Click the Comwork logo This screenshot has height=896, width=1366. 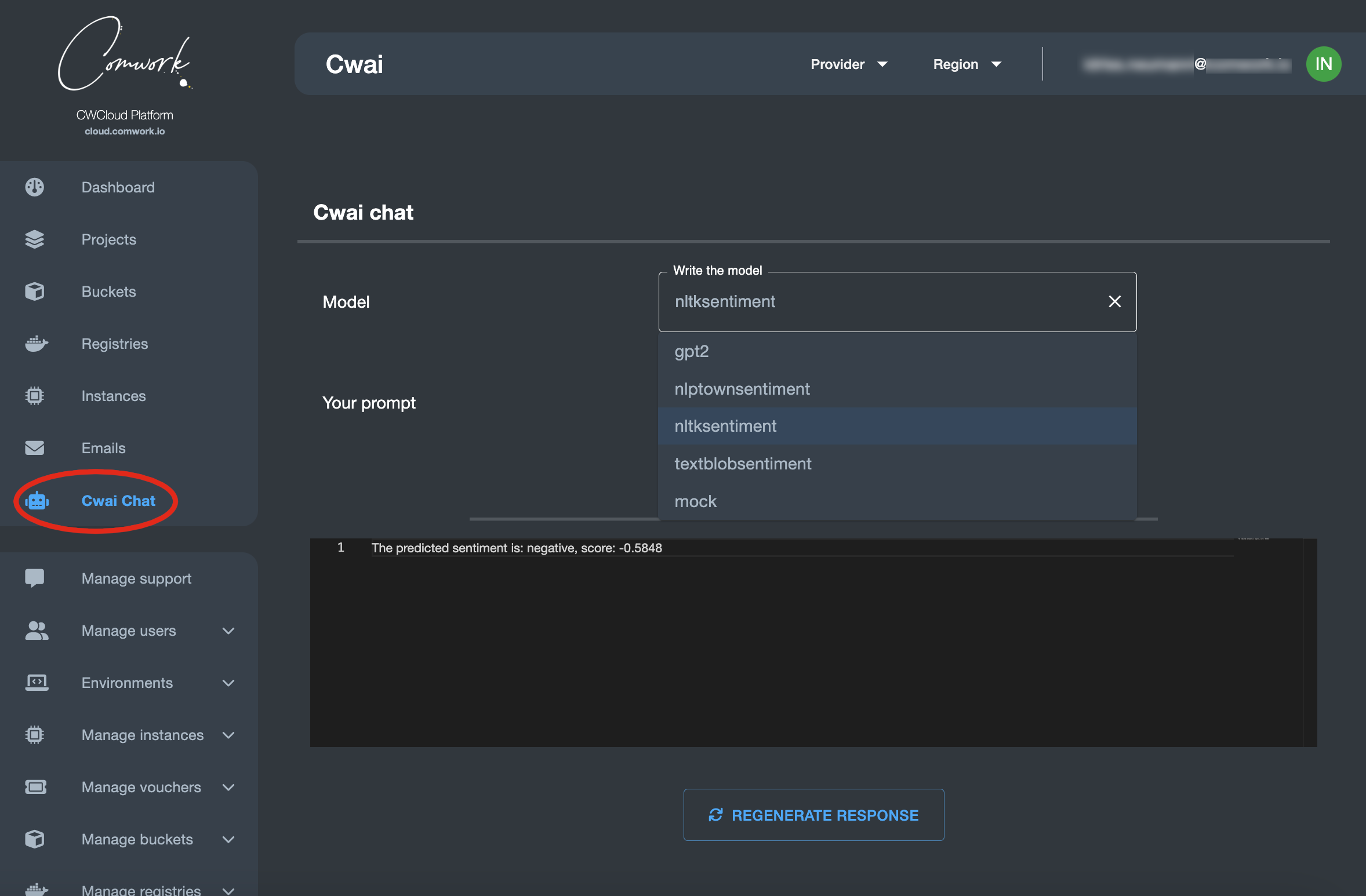coord(125,53)
